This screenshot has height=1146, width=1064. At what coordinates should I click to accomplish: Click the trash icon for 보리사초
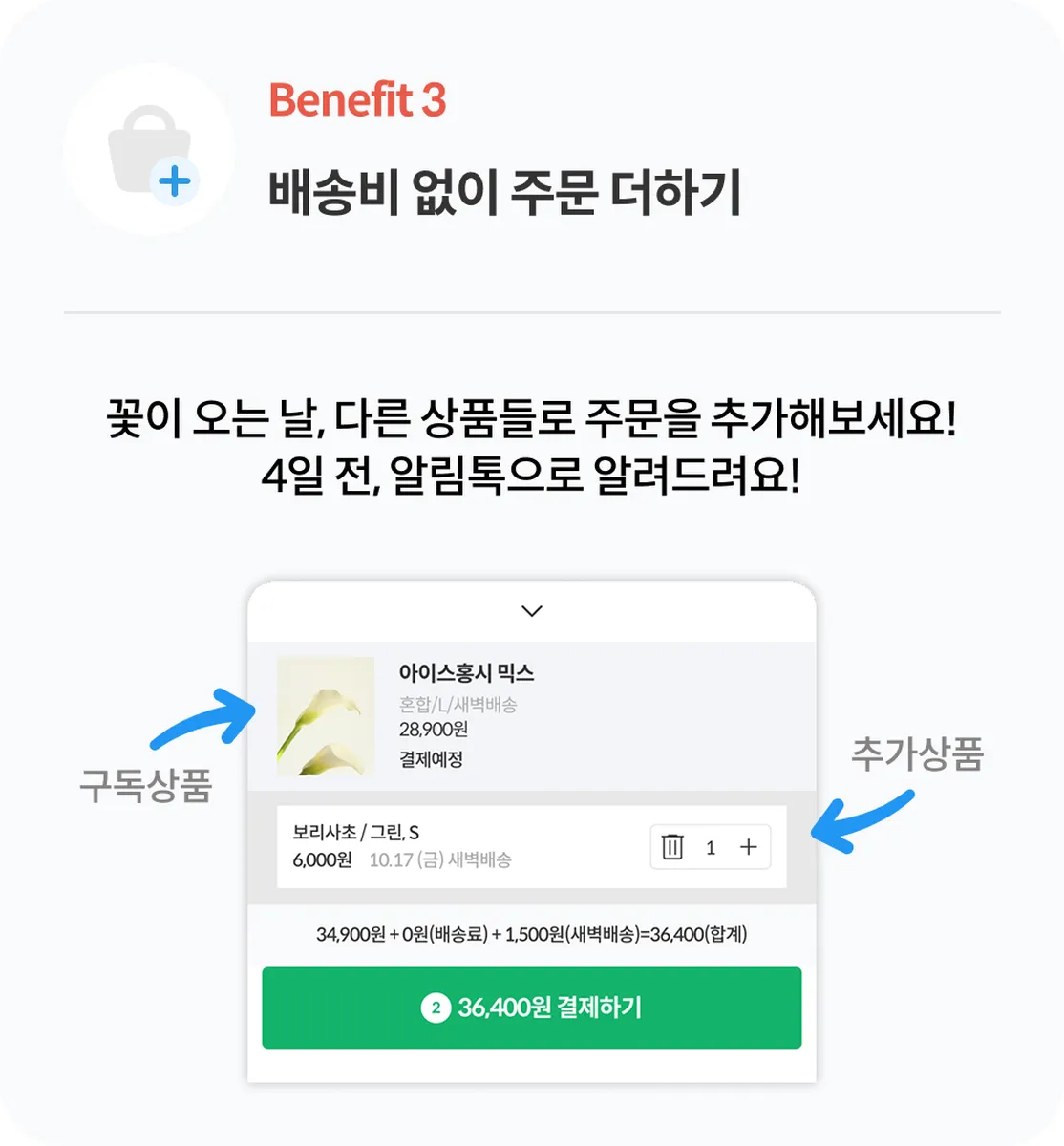pyautogui.click(x=672, y=847)
